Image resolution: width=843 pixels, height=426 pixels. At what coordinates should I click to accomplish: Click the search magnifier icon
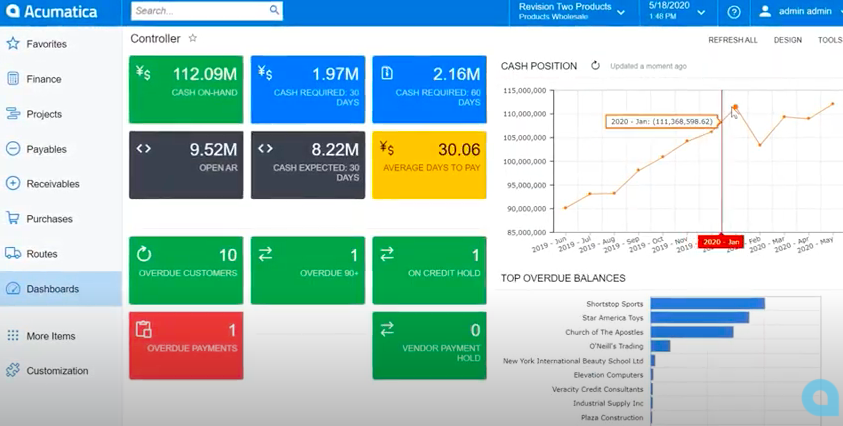pyautogui.click(x=274, y=10)
